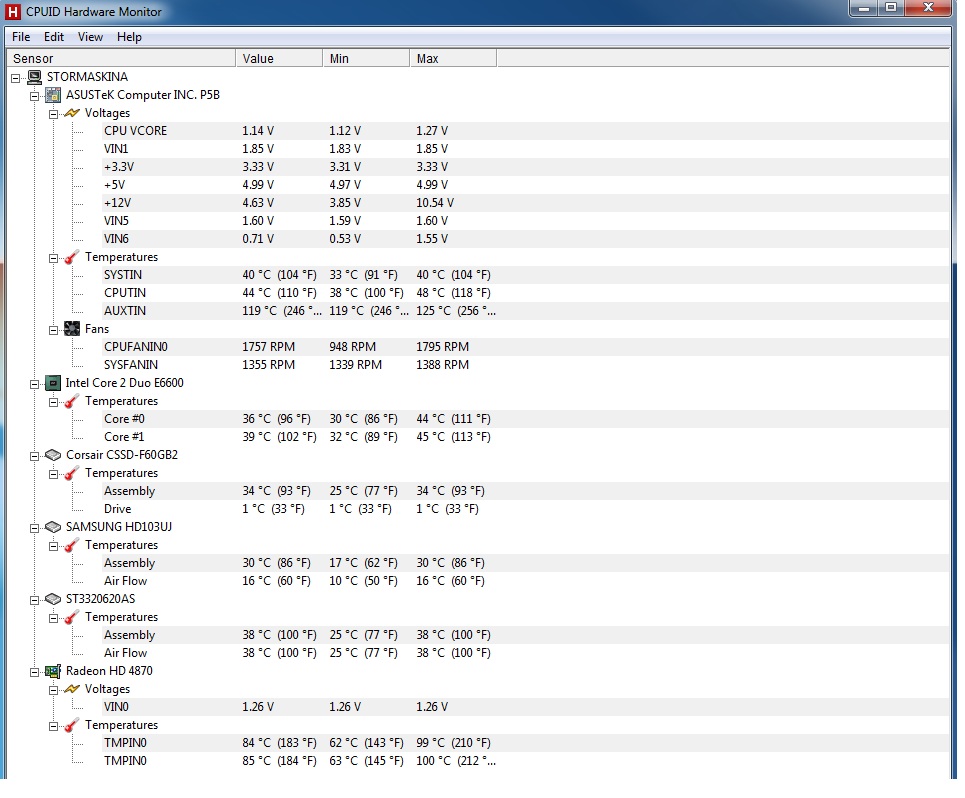Click the Radeon Voltages lightning icon

[72, 689]
